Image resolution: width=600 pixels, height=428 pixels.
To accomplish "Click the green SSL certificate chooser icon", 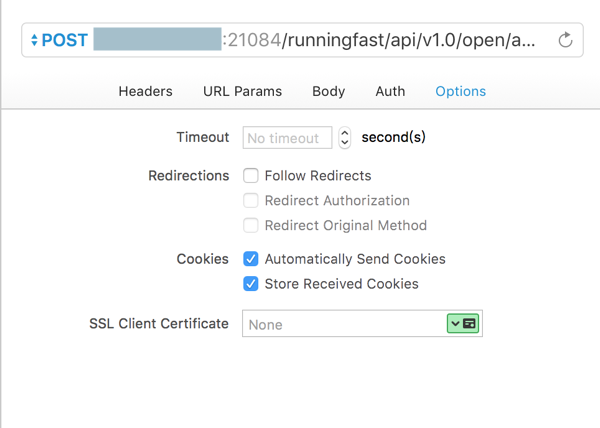I will pos(463,324).
